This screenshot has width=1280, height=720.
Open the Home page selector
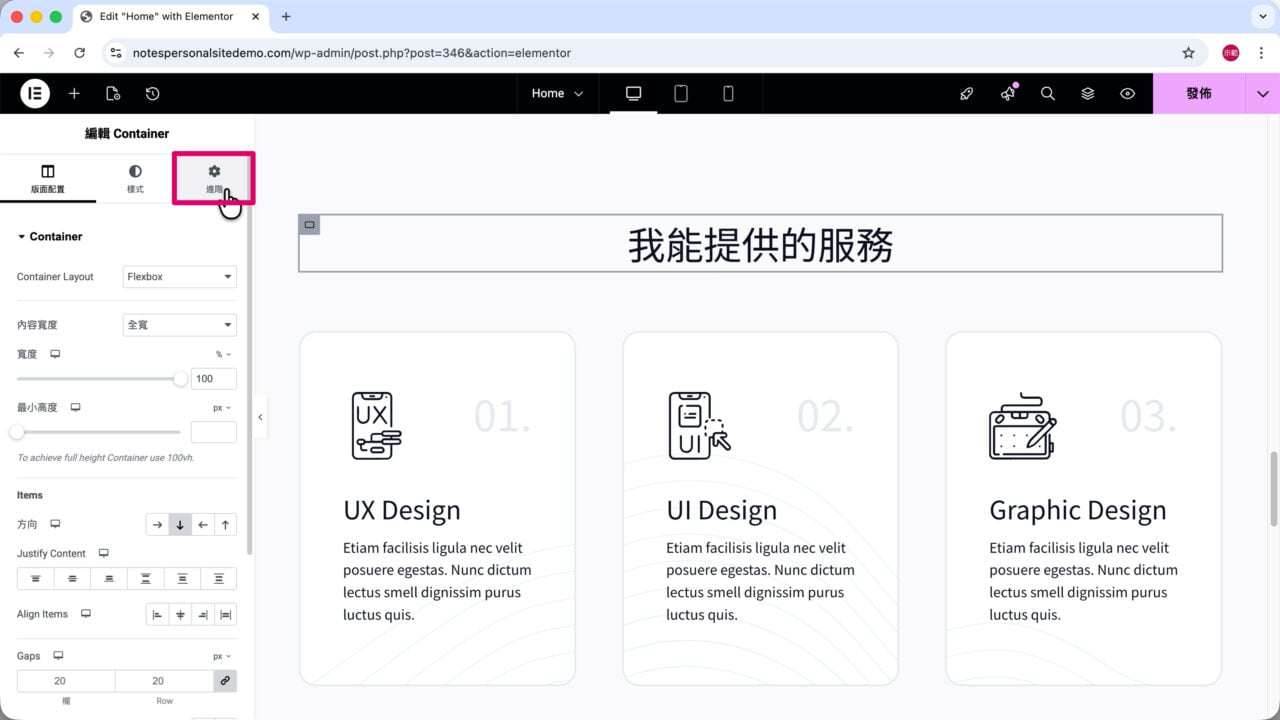557,93
